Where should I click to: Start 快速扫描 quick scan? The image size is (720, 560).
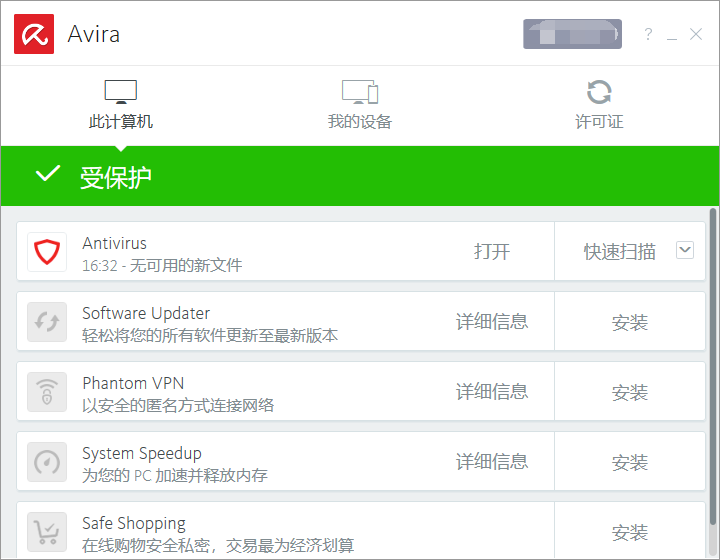(619, 252)
